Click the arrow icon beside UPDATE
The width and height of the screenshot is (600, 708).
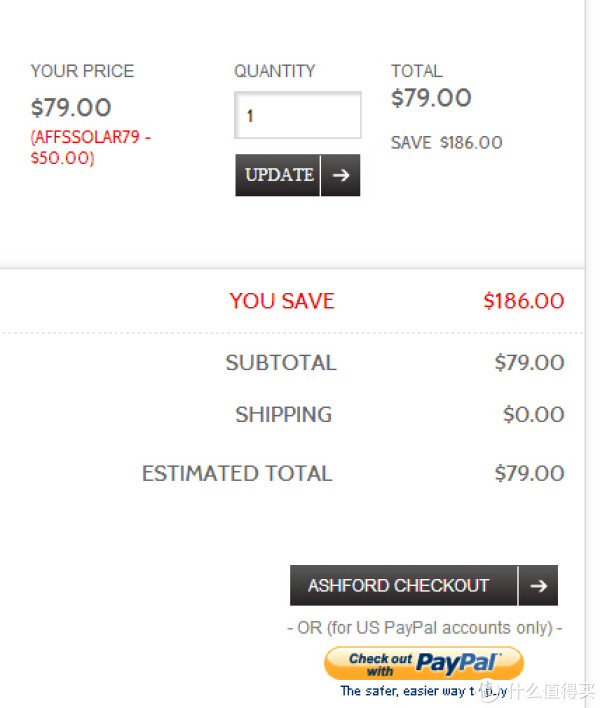click(341, 175)
